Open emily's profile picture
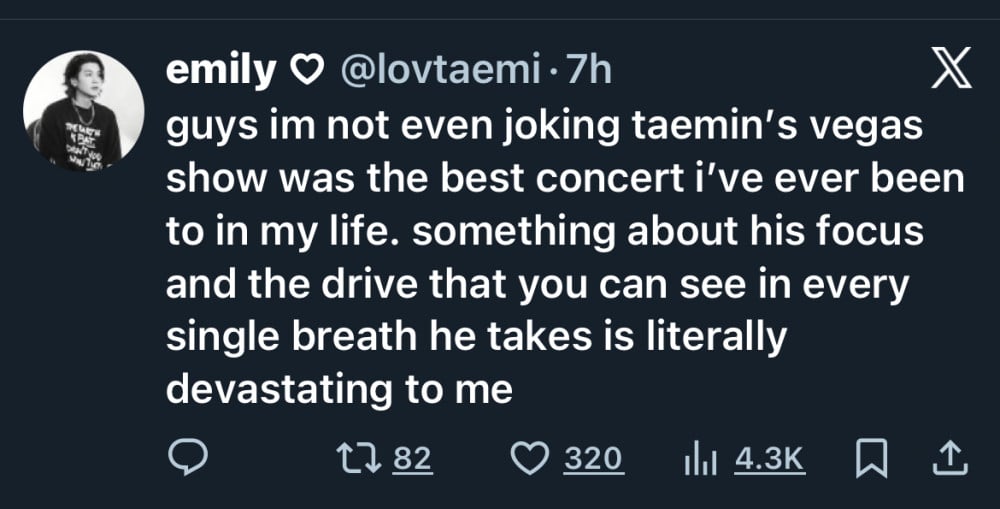 (x=84, y=112)
